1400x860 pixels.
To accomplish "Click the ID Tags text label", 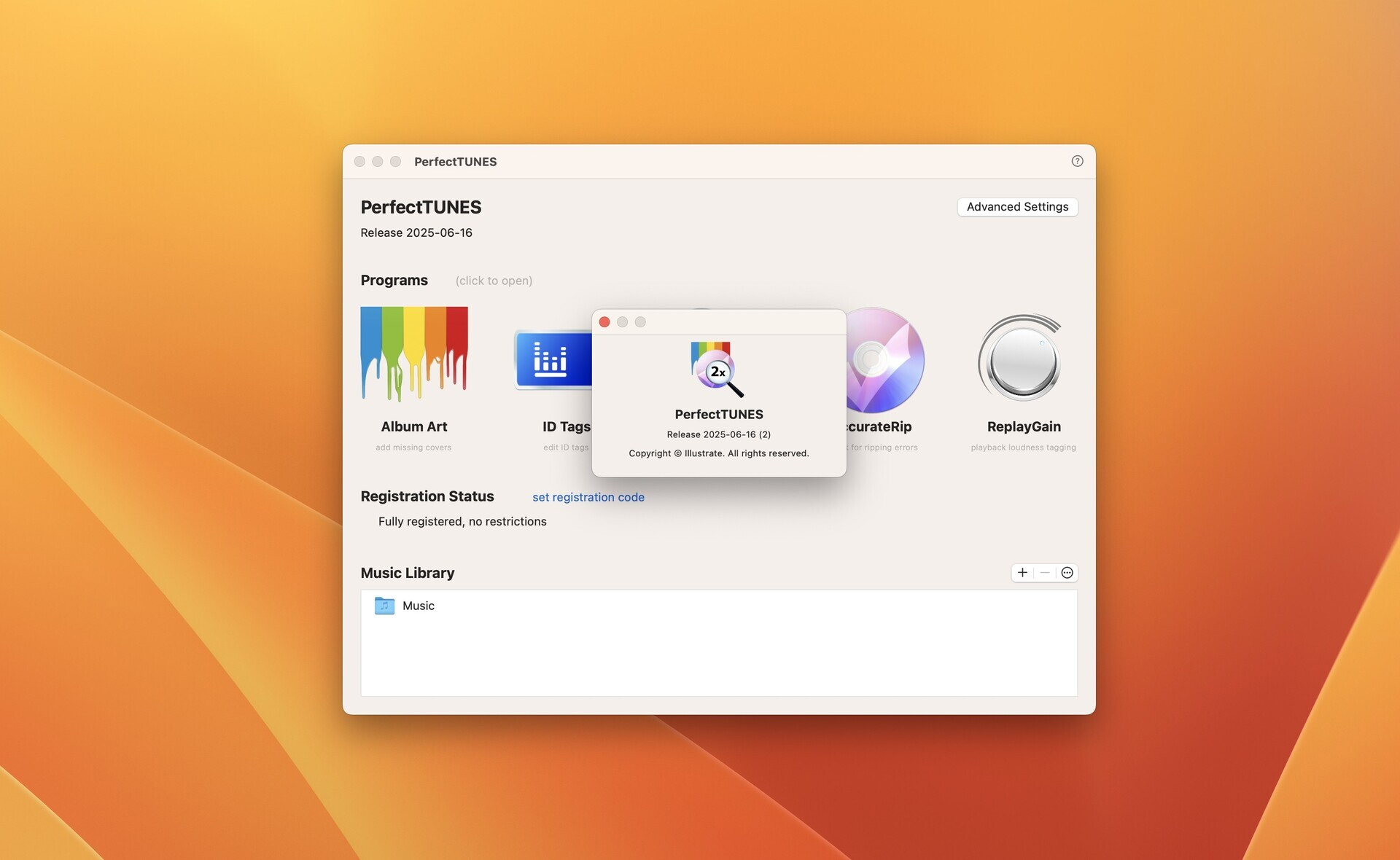I will pyautogui.click(x=565, y=426).
